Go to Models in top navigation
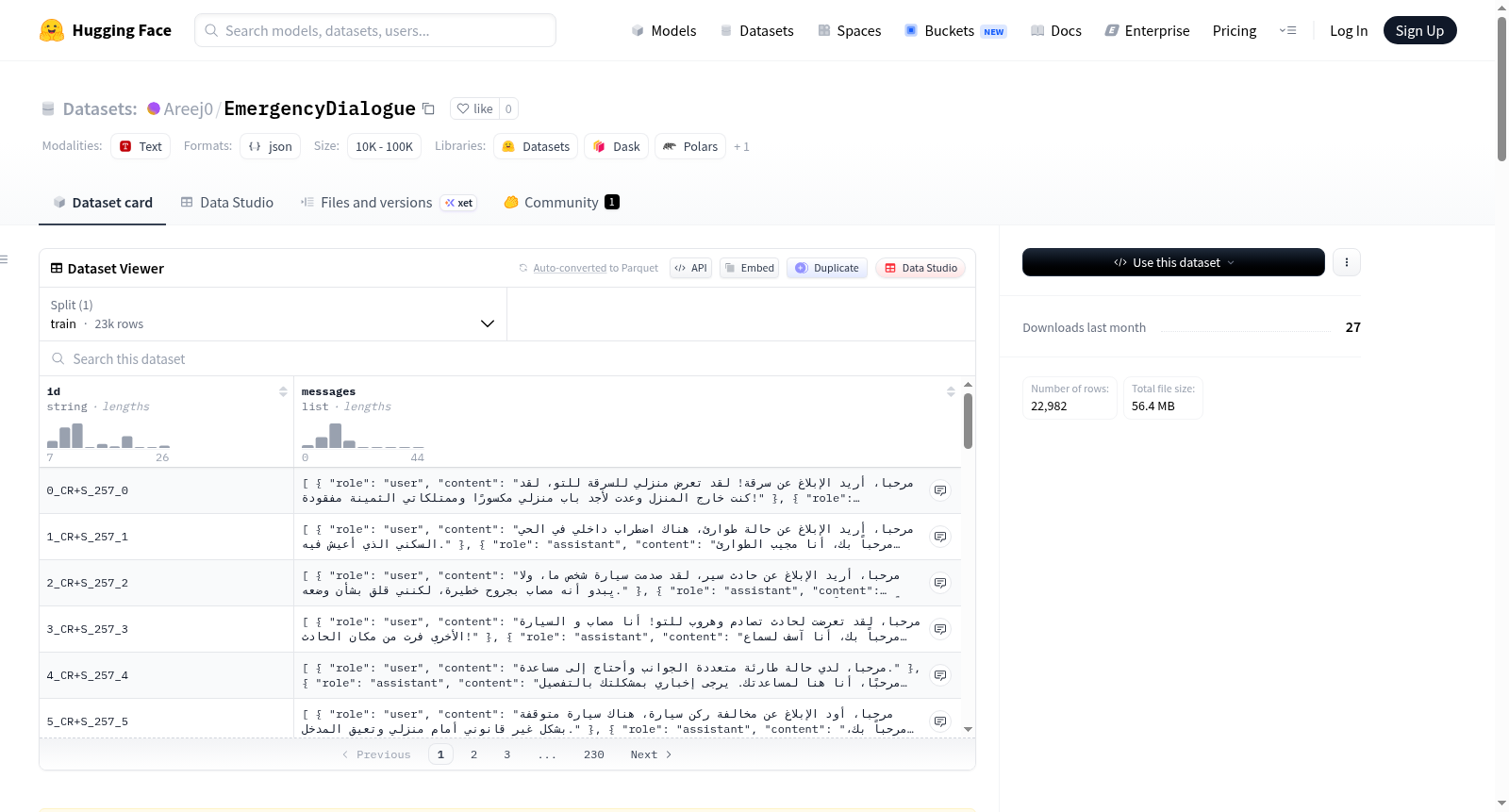The width and height of the screenshot is (1509, 812). [x=664, y=30]
